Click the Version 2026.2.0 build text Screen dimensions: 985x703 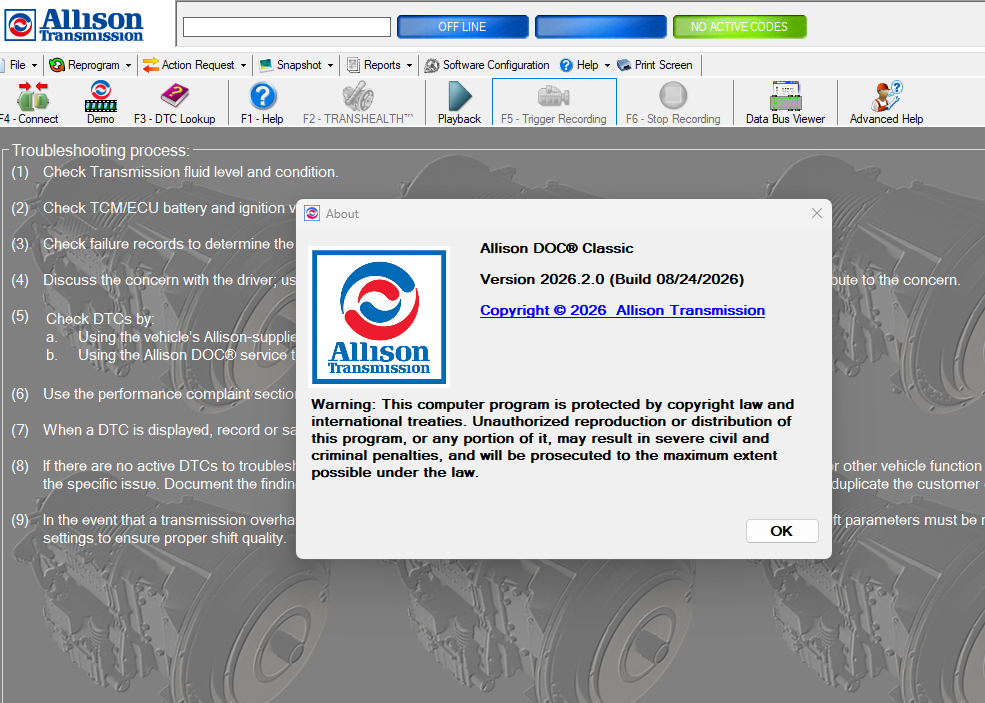pyautogui.click(x=612, y=279)
